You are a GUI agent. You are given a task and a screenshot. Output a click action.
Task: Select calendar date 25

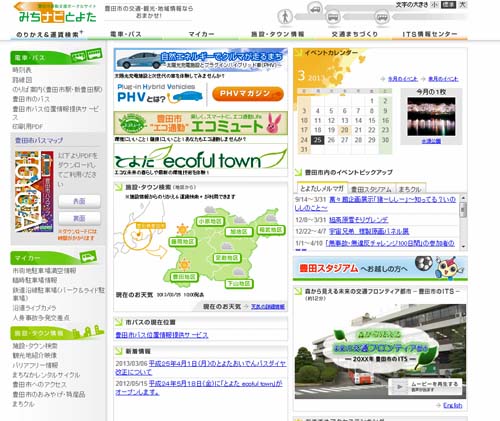318,140
